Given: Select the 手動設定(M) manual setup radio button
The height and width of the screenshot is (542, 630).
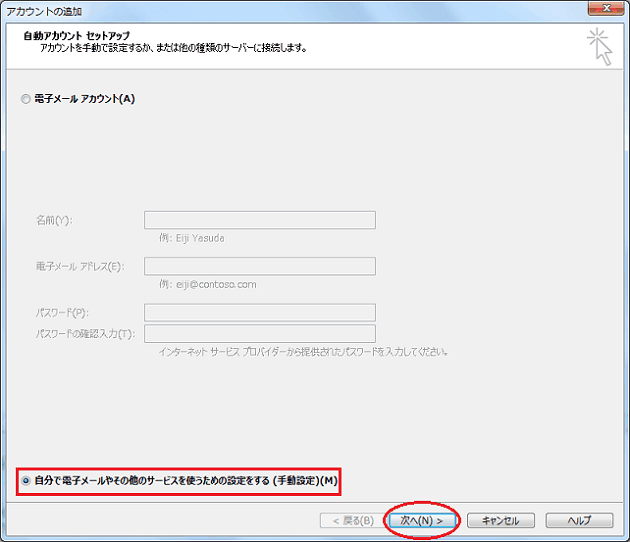Looking at the screenshot, I should point(25,481).
